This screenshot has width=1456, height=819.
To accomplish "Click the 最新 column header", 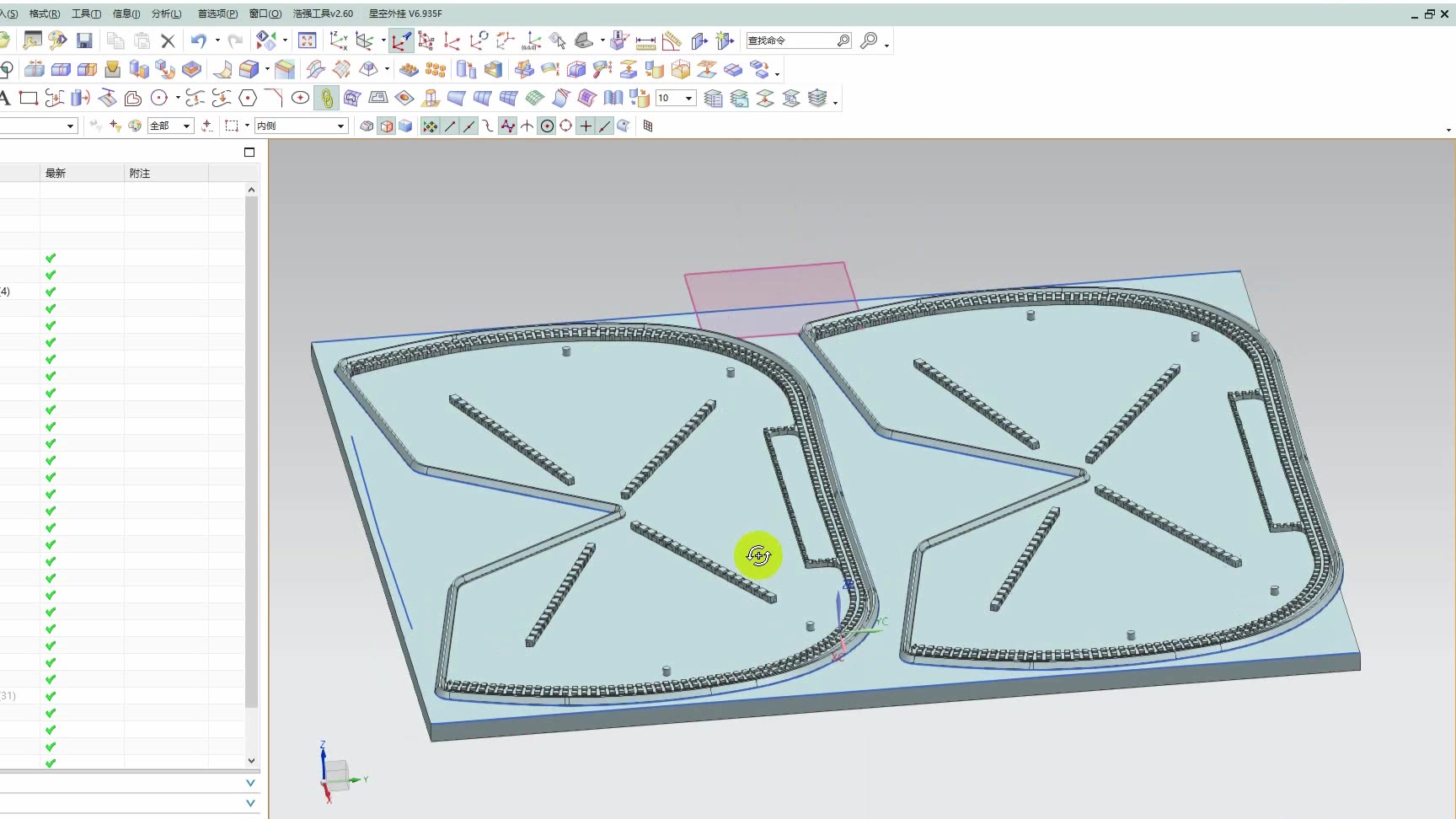I will (83, 173).
